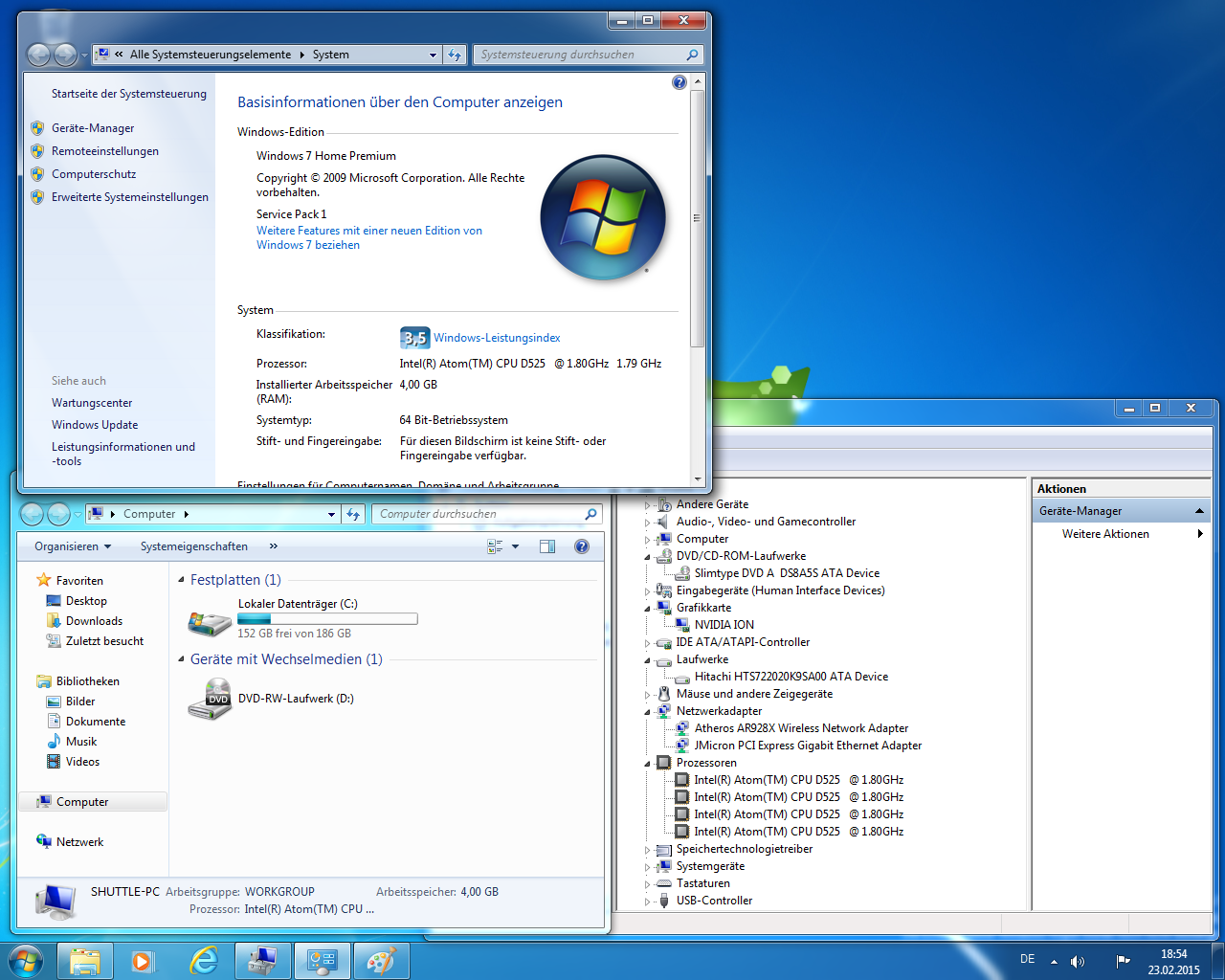1225x980 pixels.
Task: Open Windows-Leistungsindex link
Action: pos(497,338)
